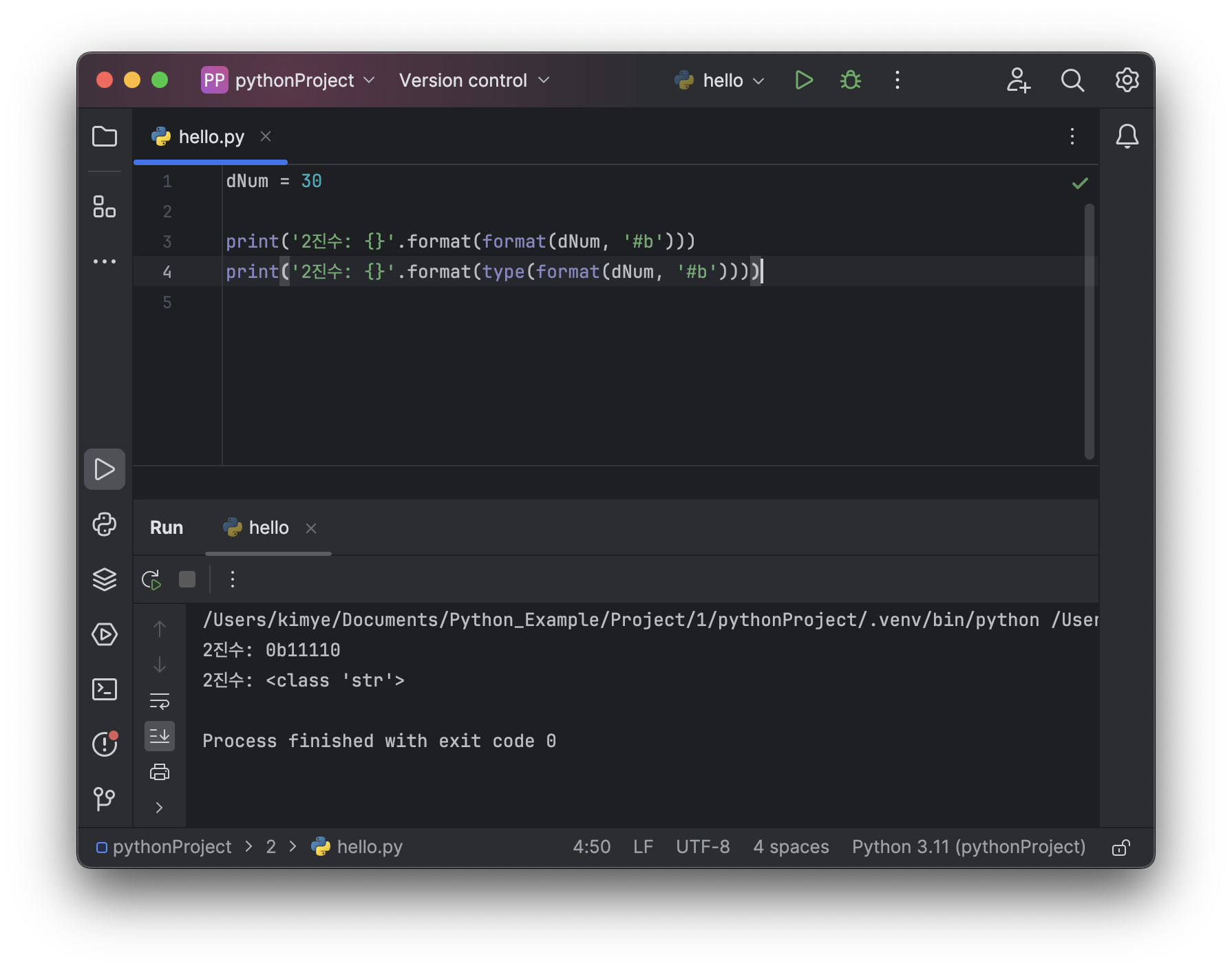This screenshot has width=1232, height=970.
Task: Open the Problems tool window icon
Action: click(x=105, y=744)
